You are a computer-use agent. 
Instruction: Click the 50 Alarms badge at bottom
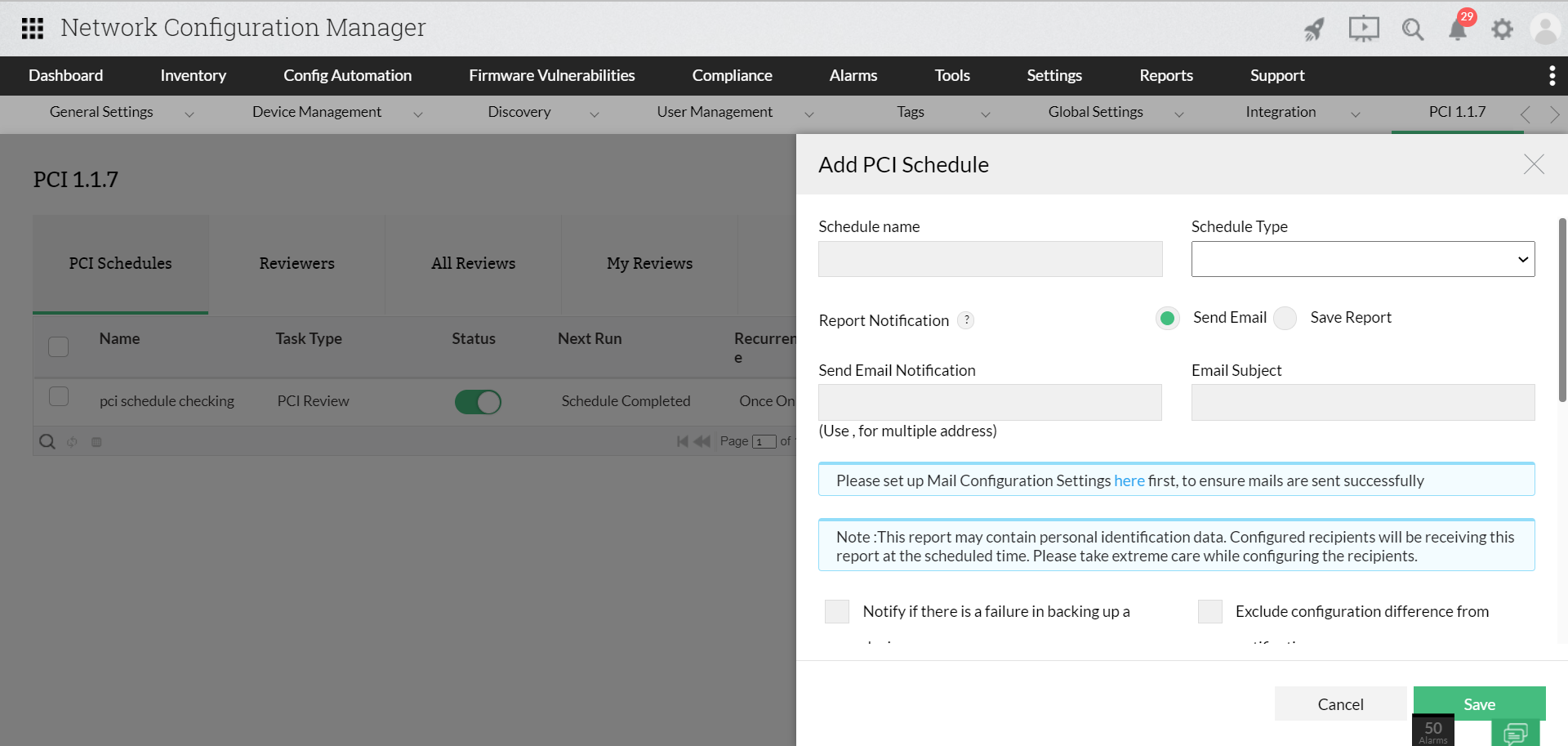[x=1432, y=730]
